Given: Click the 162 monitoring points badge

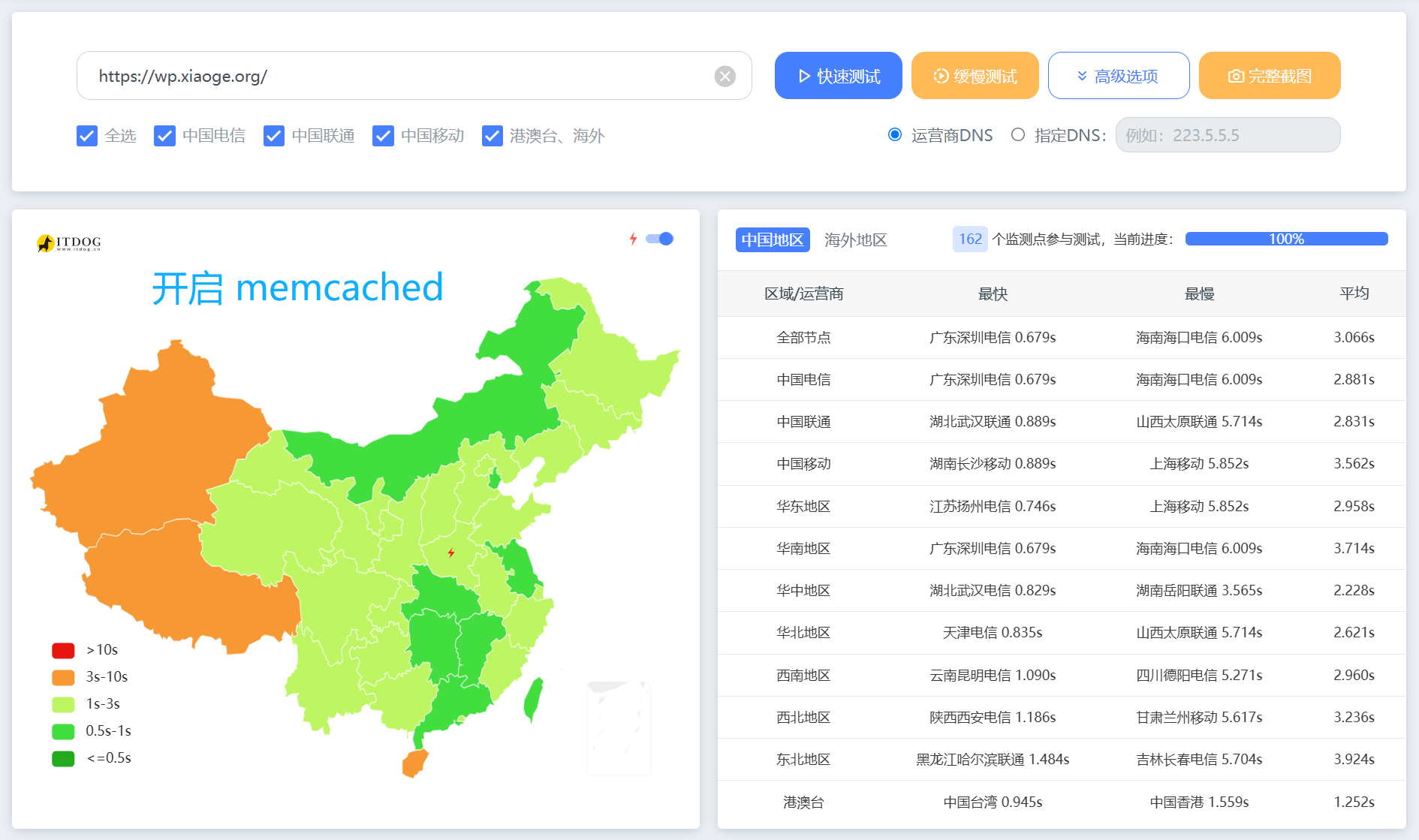Looking at the screenshot, I should click(x=970, y=239).
